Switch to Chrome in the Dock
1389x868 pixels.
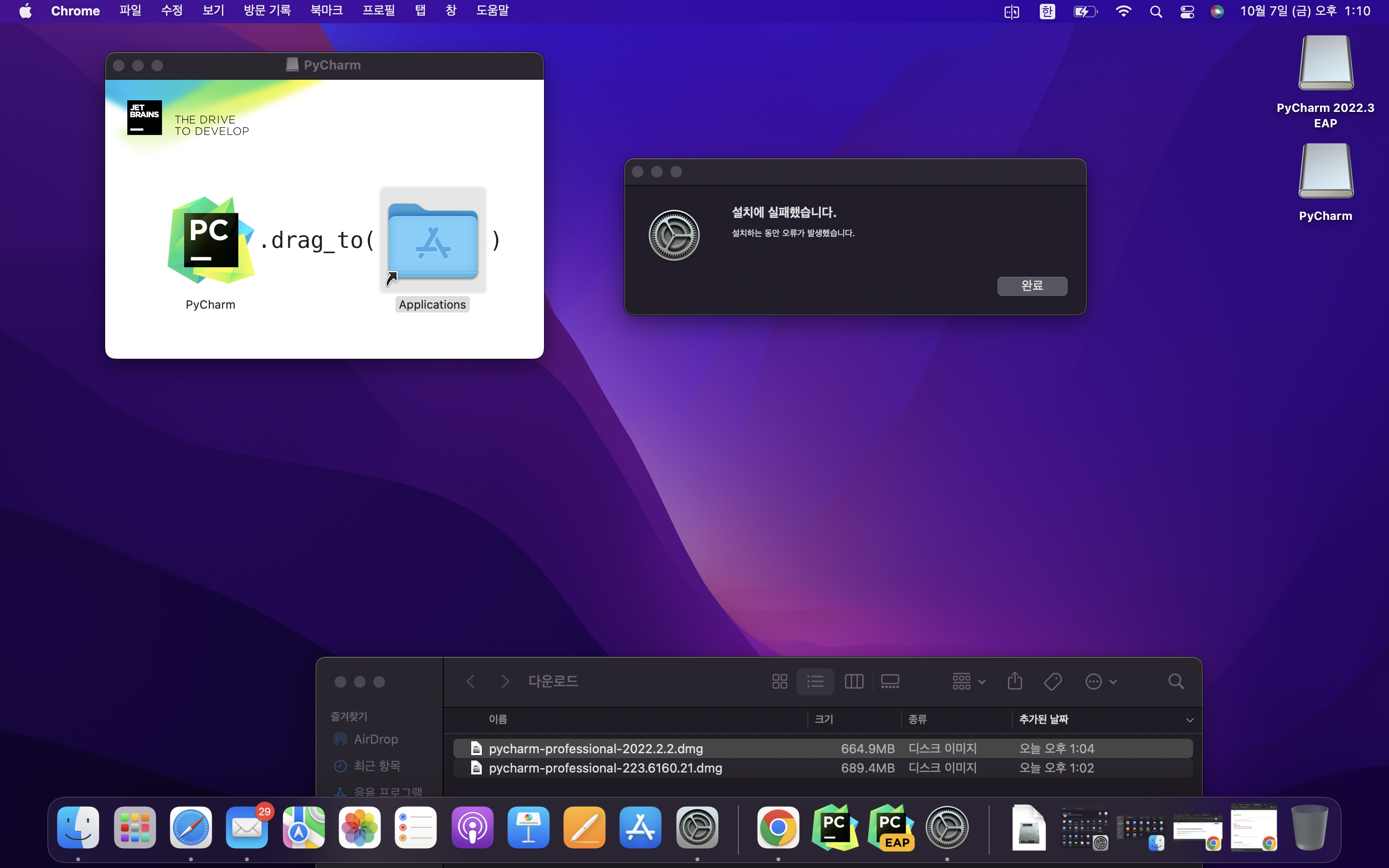[778, 827]
